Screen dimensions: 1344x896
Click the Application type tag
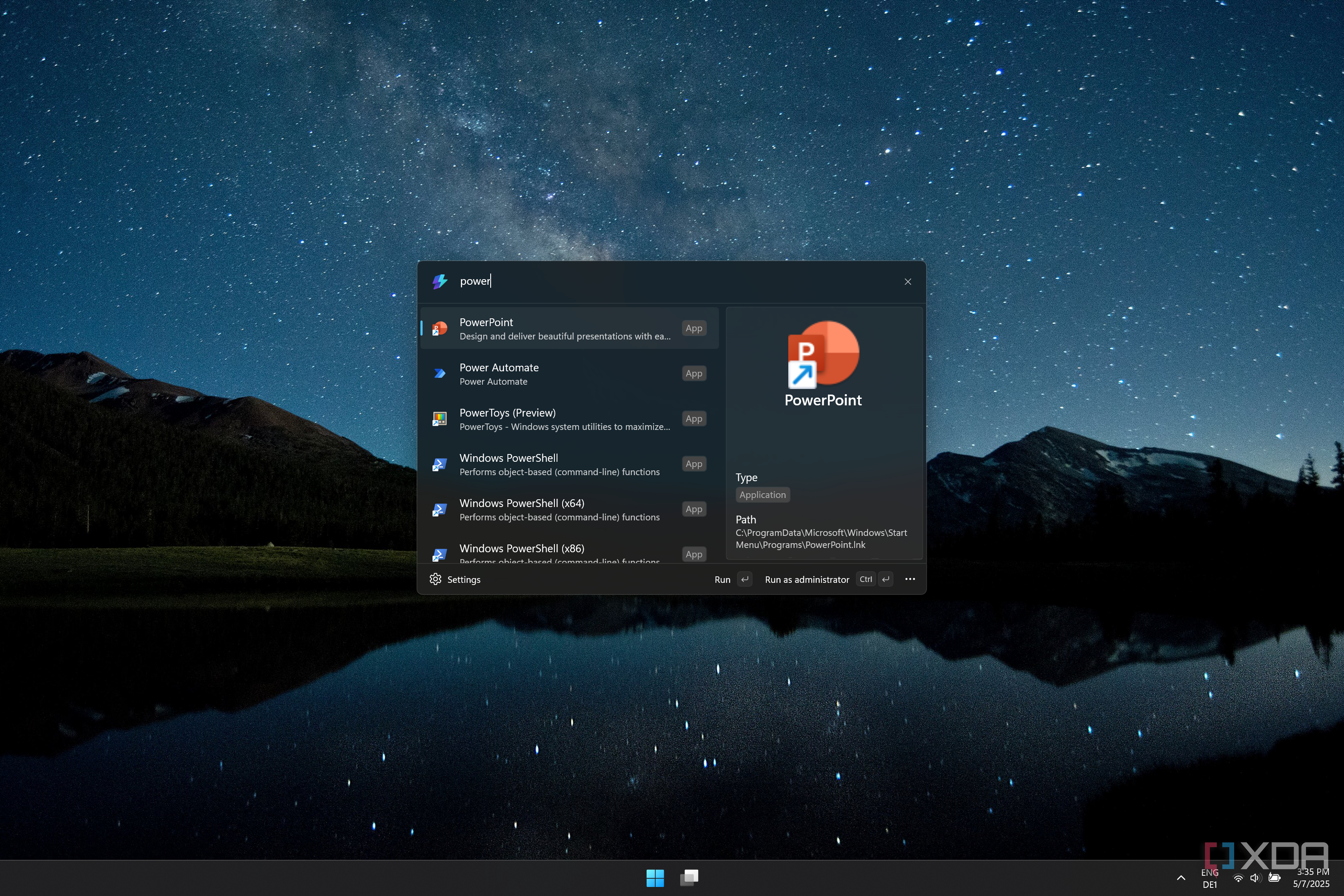point(762,495)
